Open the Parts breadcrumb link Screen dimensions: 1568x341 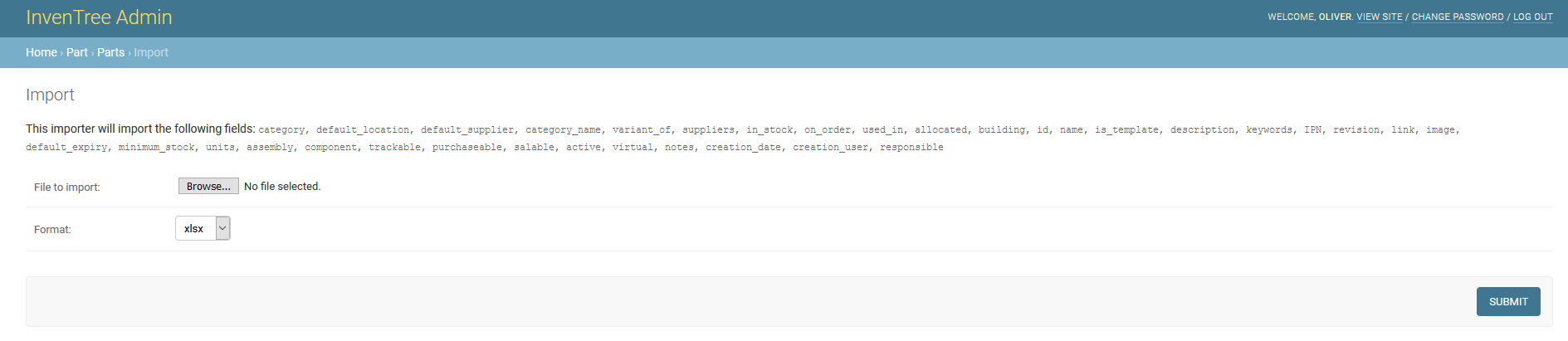pyautogui.click(x=110, y=52)
